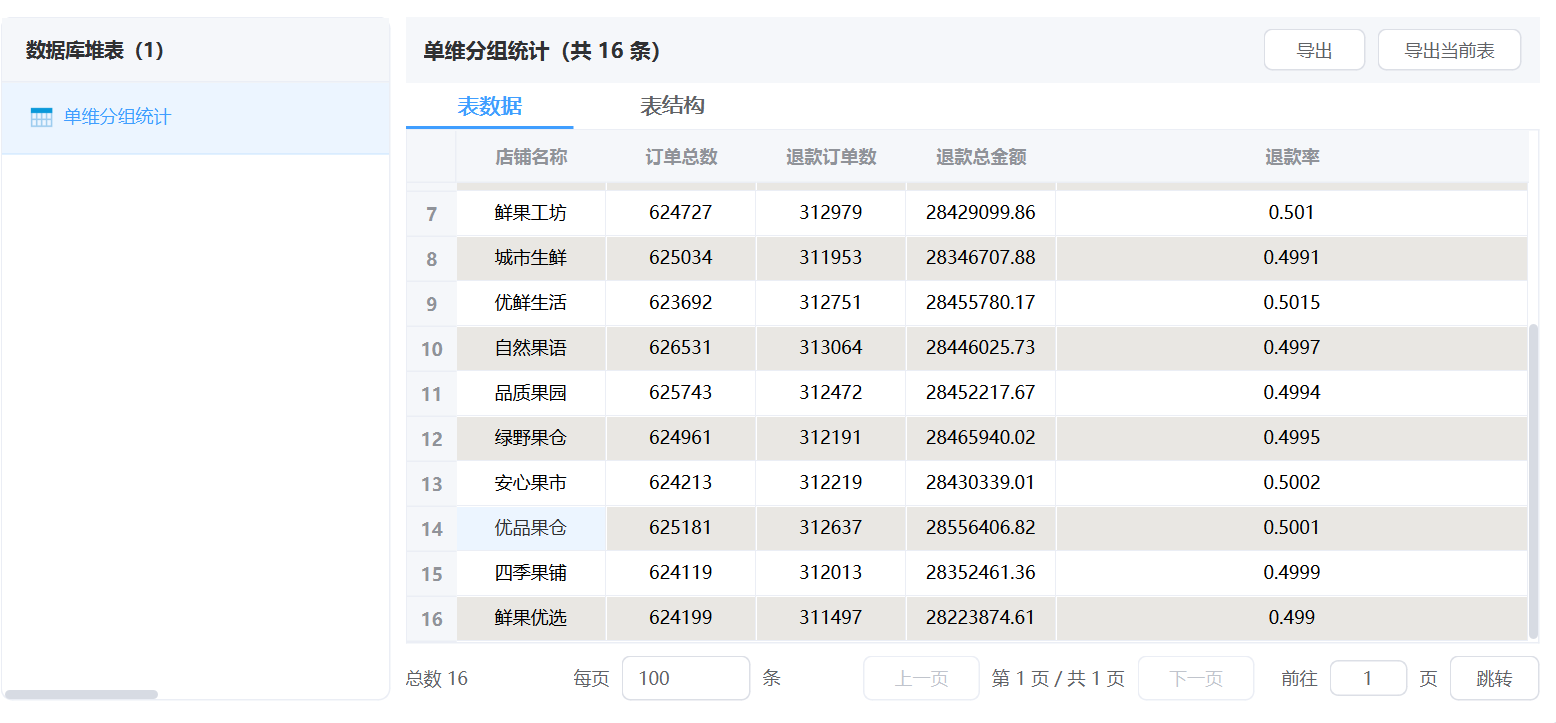The height and width of the screenshot is (723, 1556).
Task: Click the 导出 button
Action: pos(1313,50)
